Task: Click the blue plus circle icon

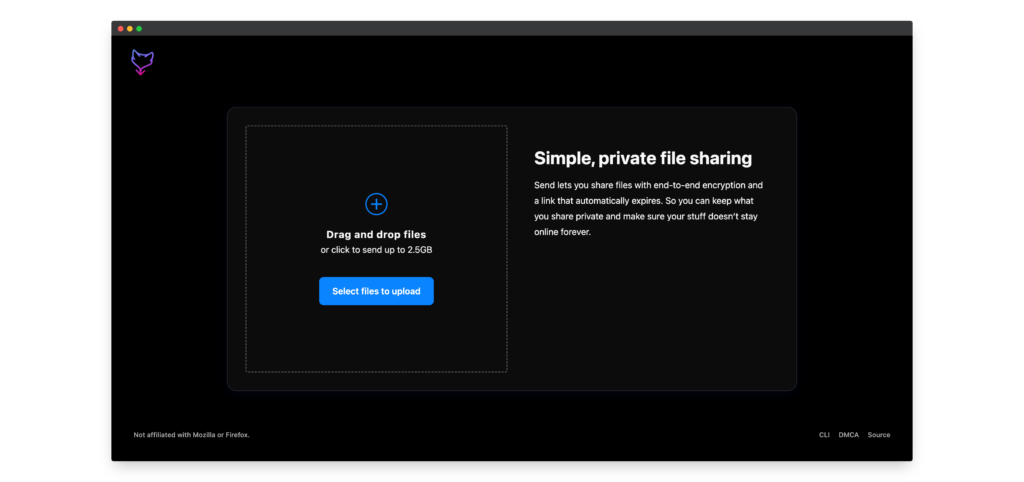Action: (376, 204)
